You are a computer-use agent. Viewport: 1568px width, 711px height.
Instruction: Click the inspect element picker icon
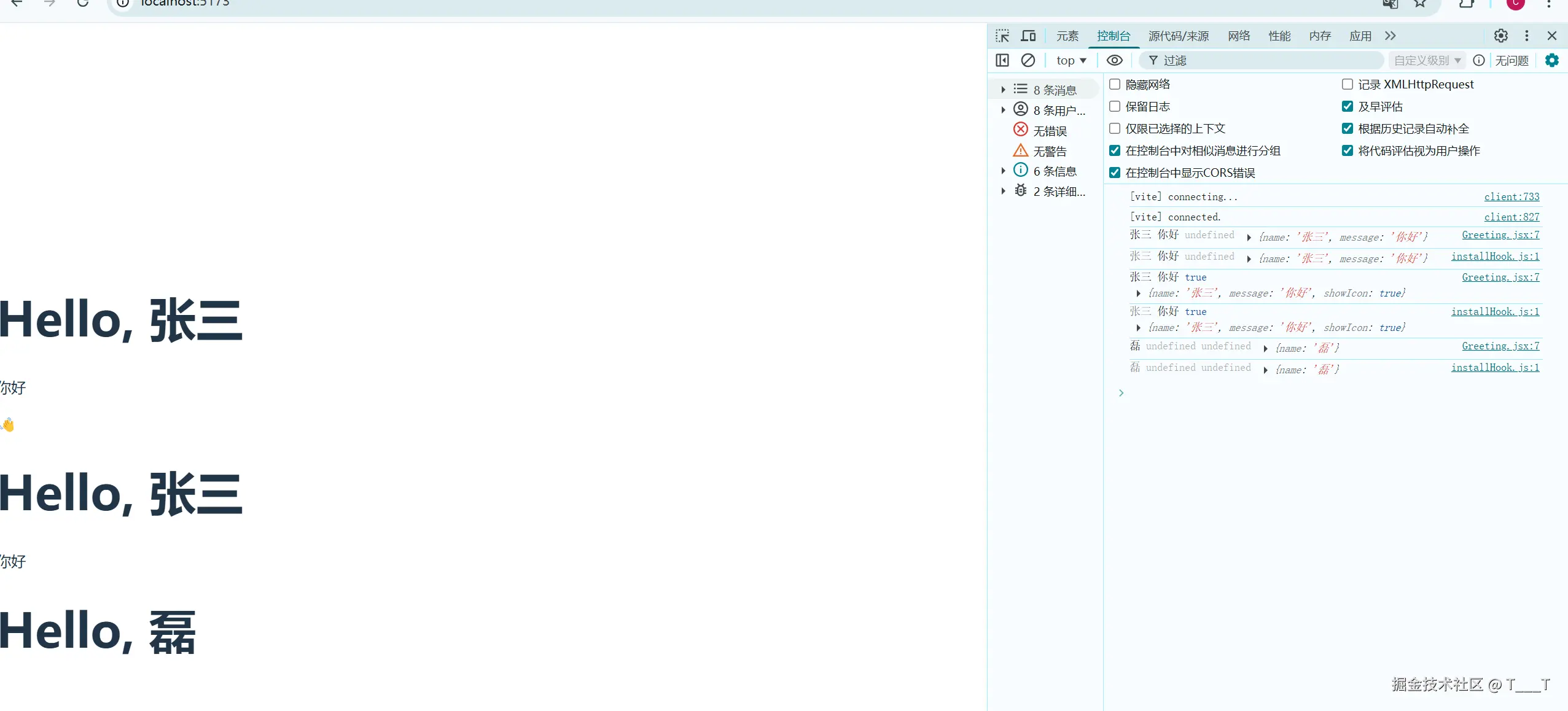point(1002,36)
